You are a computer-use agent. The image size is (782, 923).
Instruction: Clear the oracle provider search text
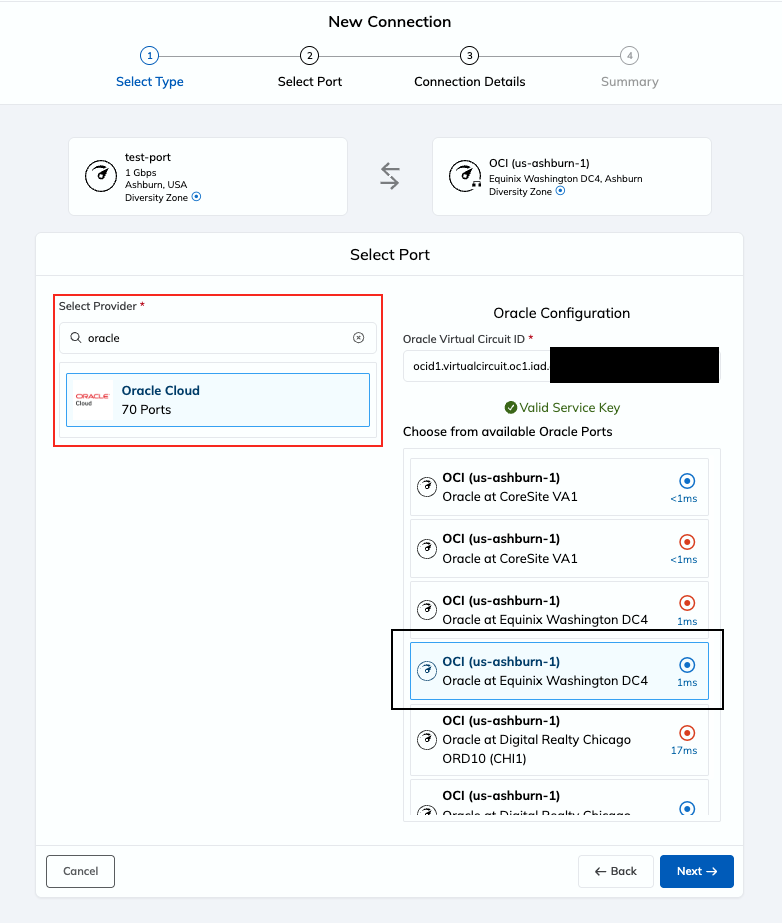click(358, 337)
